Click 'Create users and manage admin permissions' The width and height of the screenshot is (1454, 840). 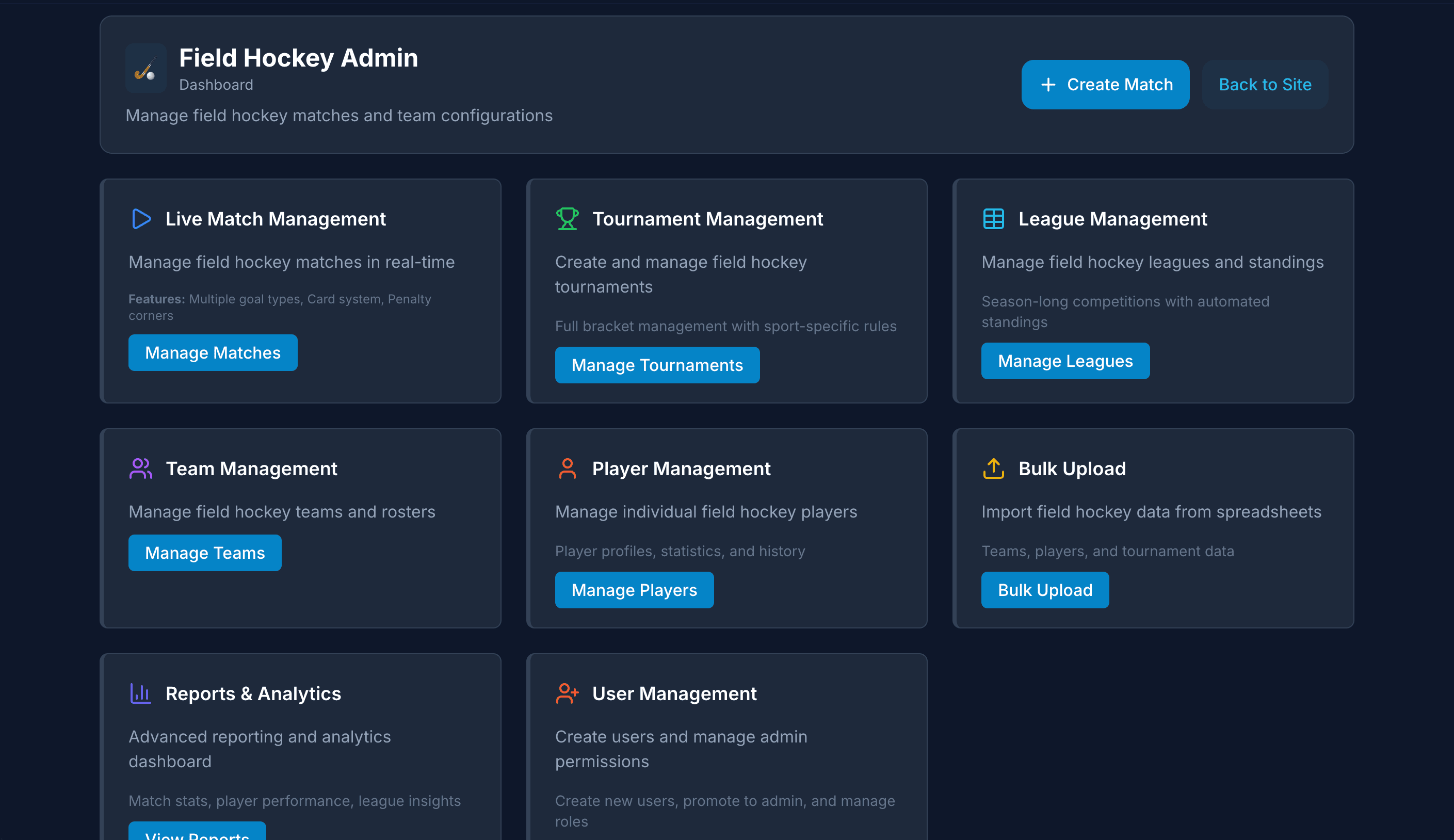pos(681,749)
